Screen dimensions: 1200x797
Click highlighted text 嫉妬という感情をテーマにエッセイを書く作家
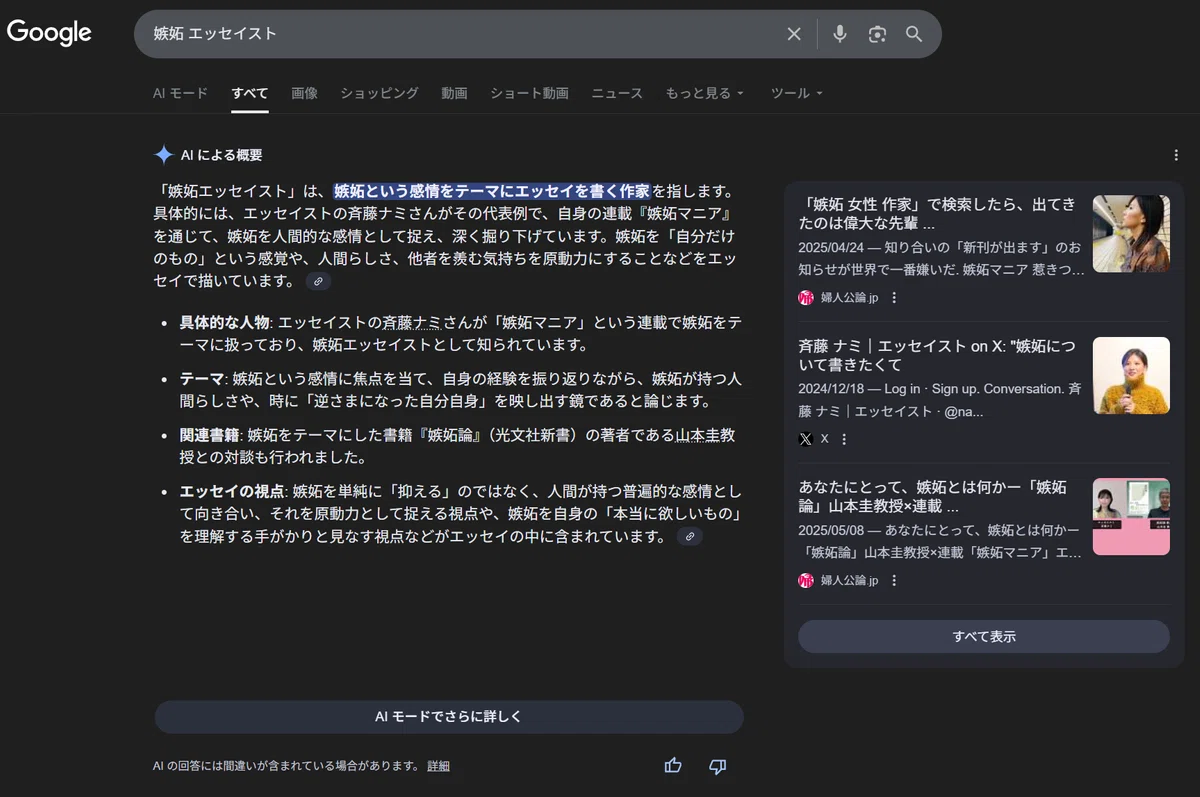coord(492,191)
